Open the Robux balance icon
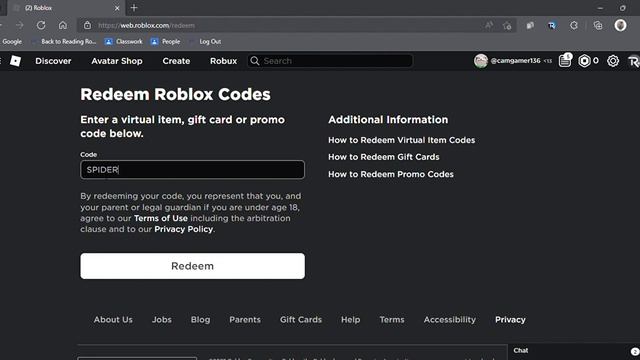The image size is (640, 360). click(584, 61)
